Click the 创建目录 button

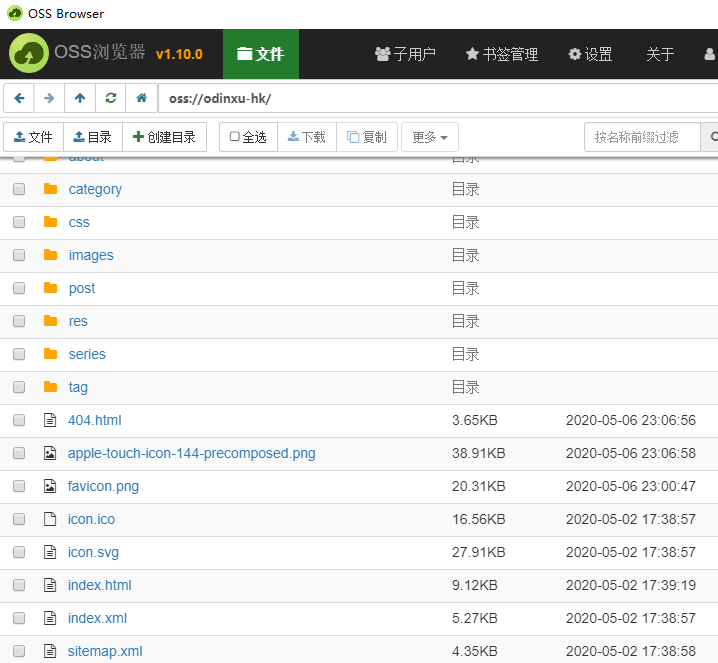click(164, 137)
